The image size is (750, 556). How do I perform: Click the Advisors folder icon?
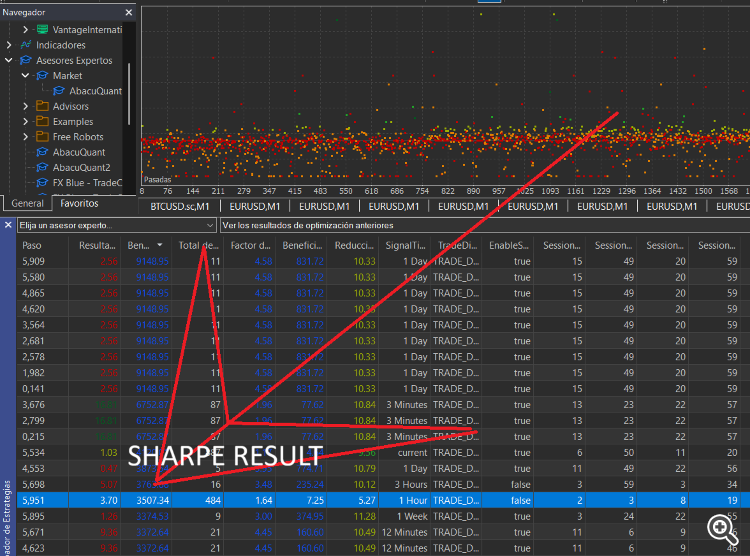tap(42, 106)
